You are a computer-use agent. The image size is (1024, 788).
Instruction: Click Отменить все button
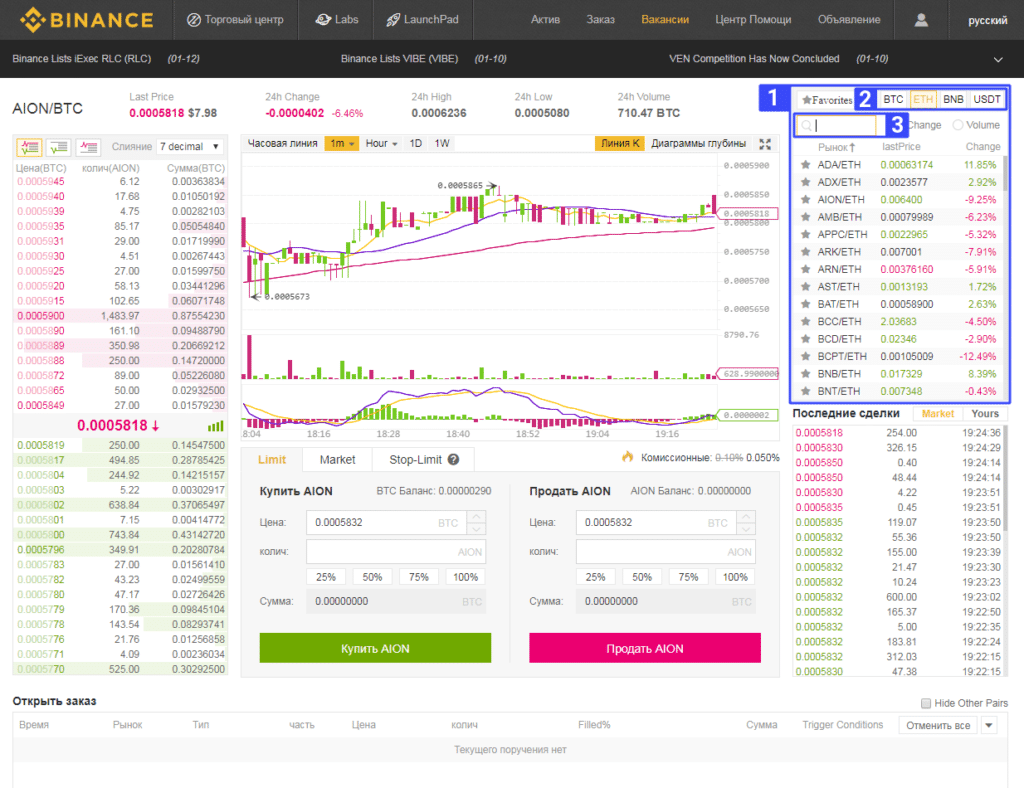coord(938,725)
